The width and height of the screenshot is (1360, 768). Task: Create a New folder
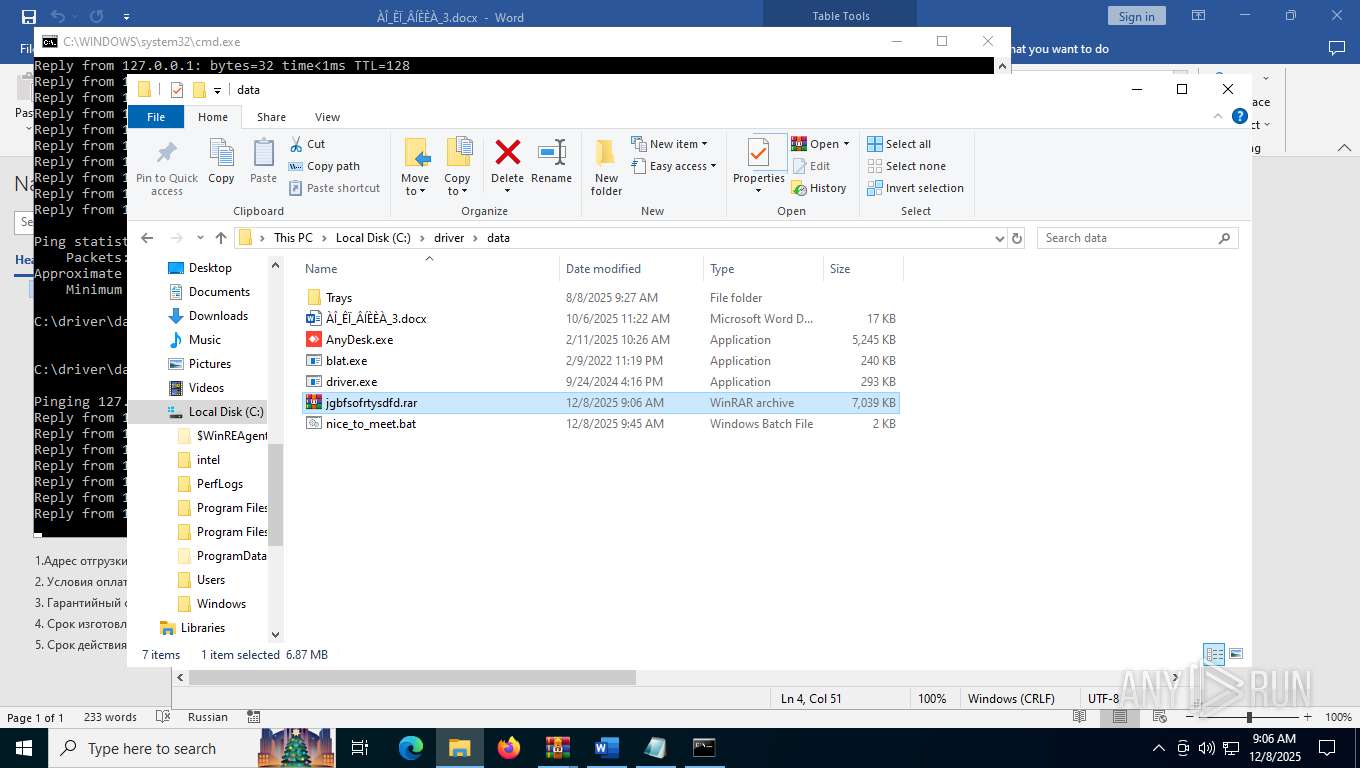[x=606, y=167]
